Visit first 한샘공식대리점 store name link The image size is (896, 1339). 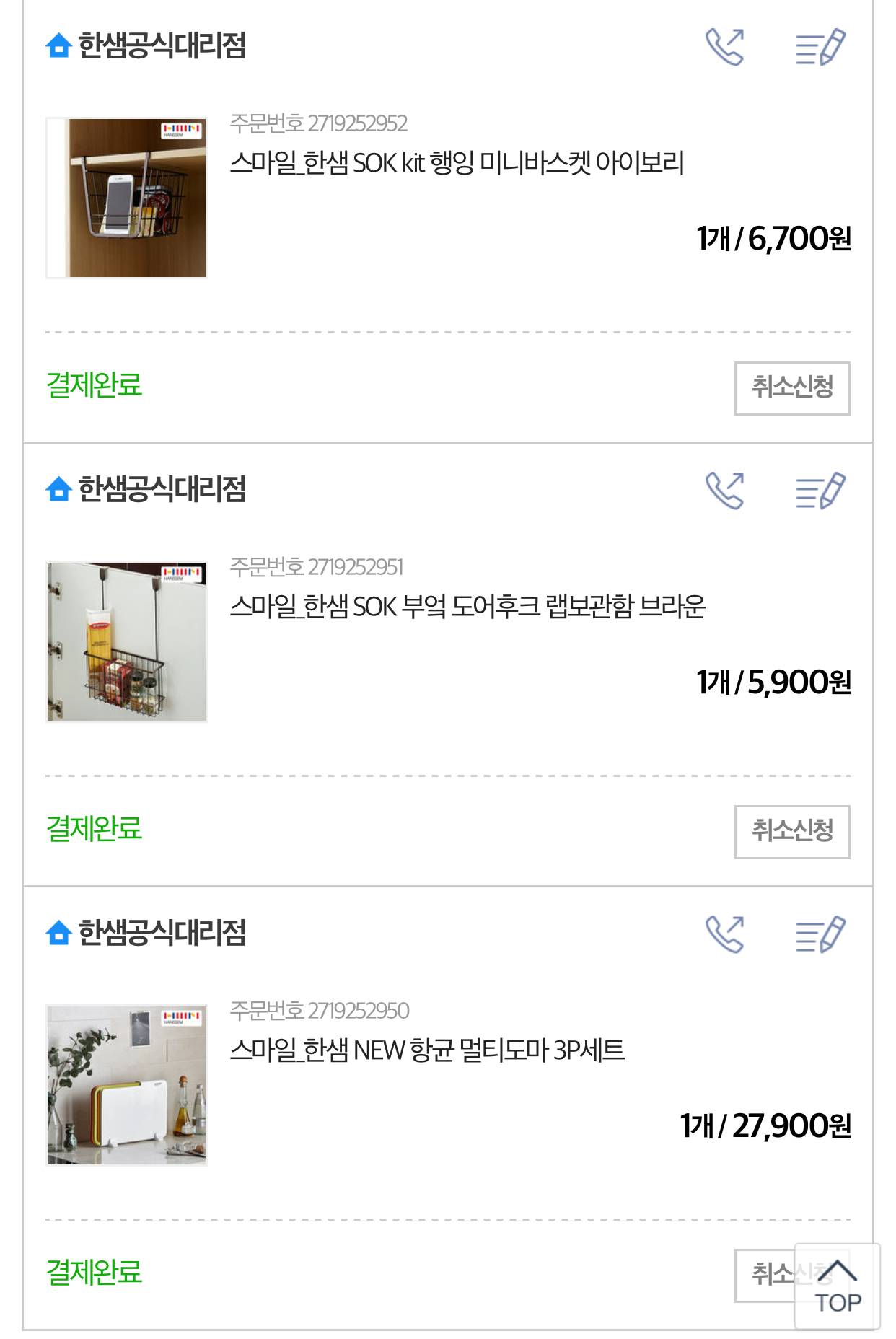click(x=162, y=45)
